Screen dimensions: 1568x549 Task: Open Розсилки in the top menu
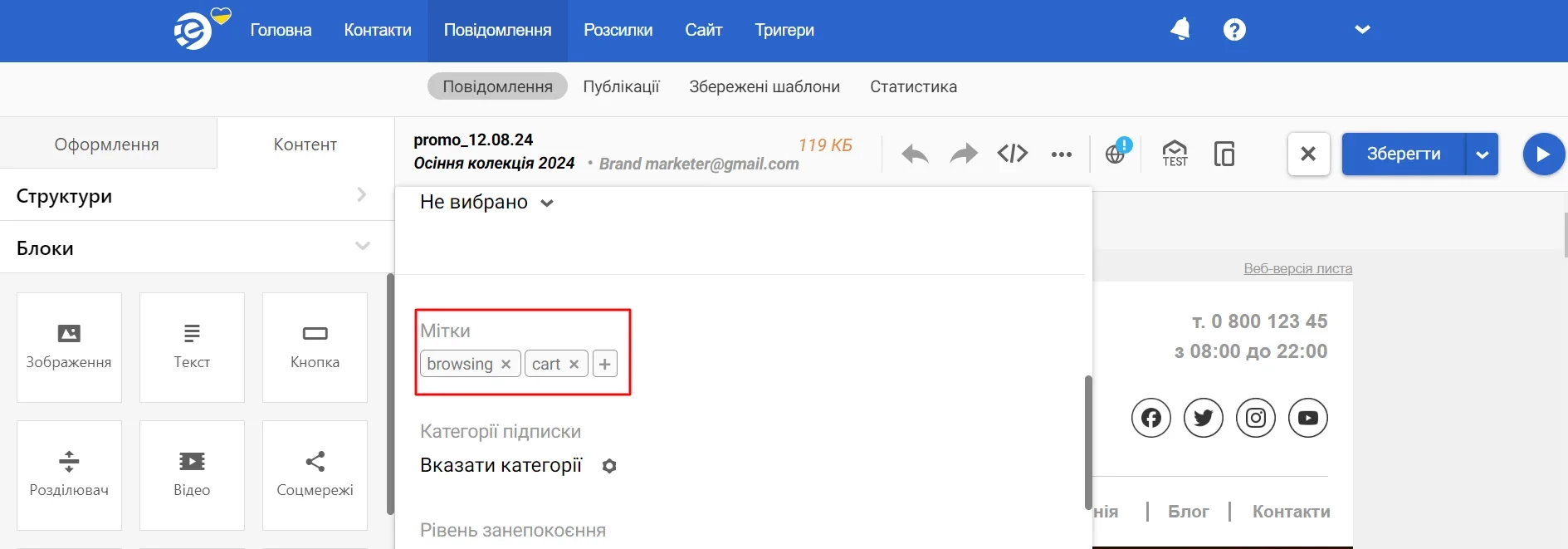pos(618,30)
